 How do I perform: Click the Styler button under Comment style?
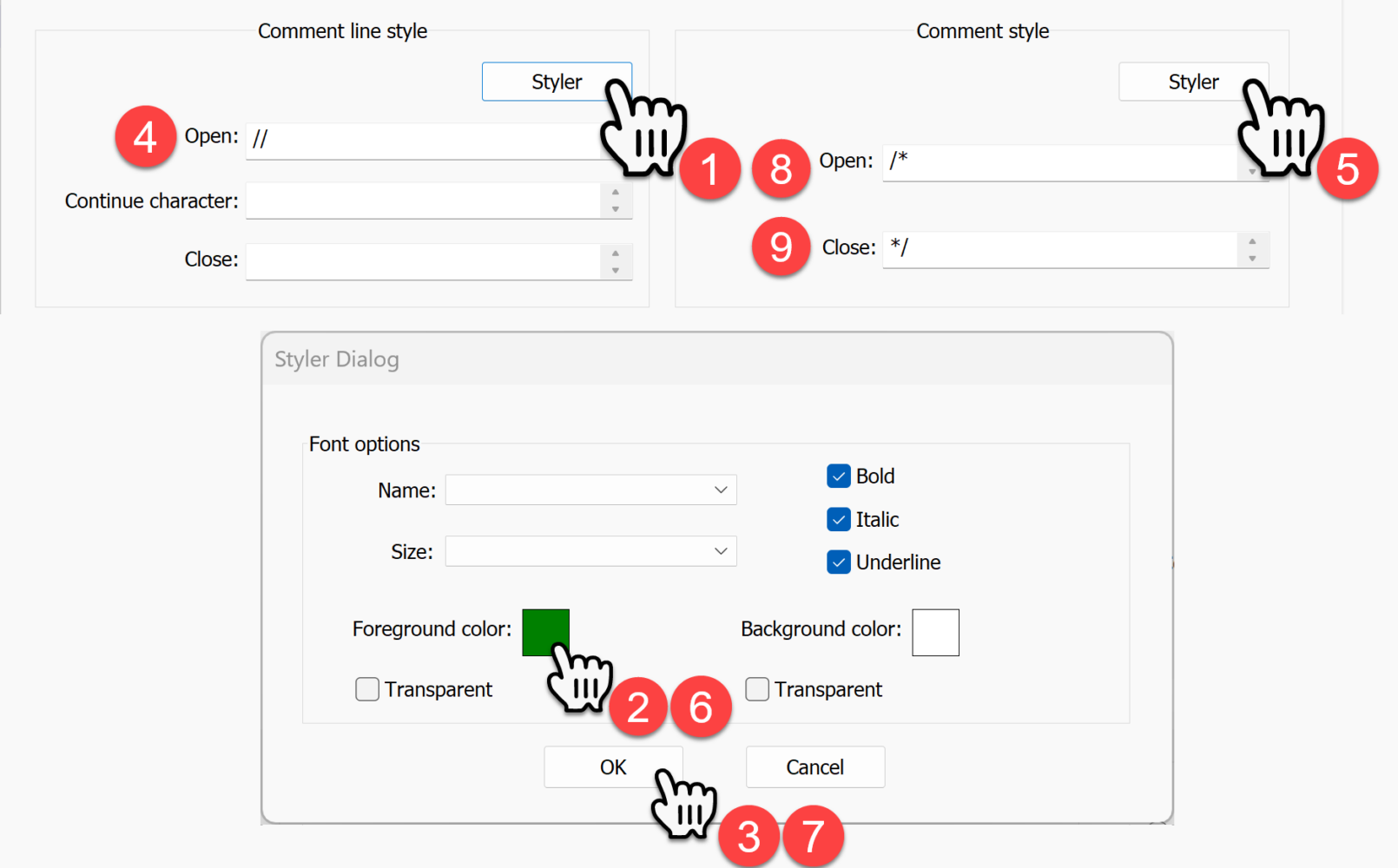tap(1192, 82)
